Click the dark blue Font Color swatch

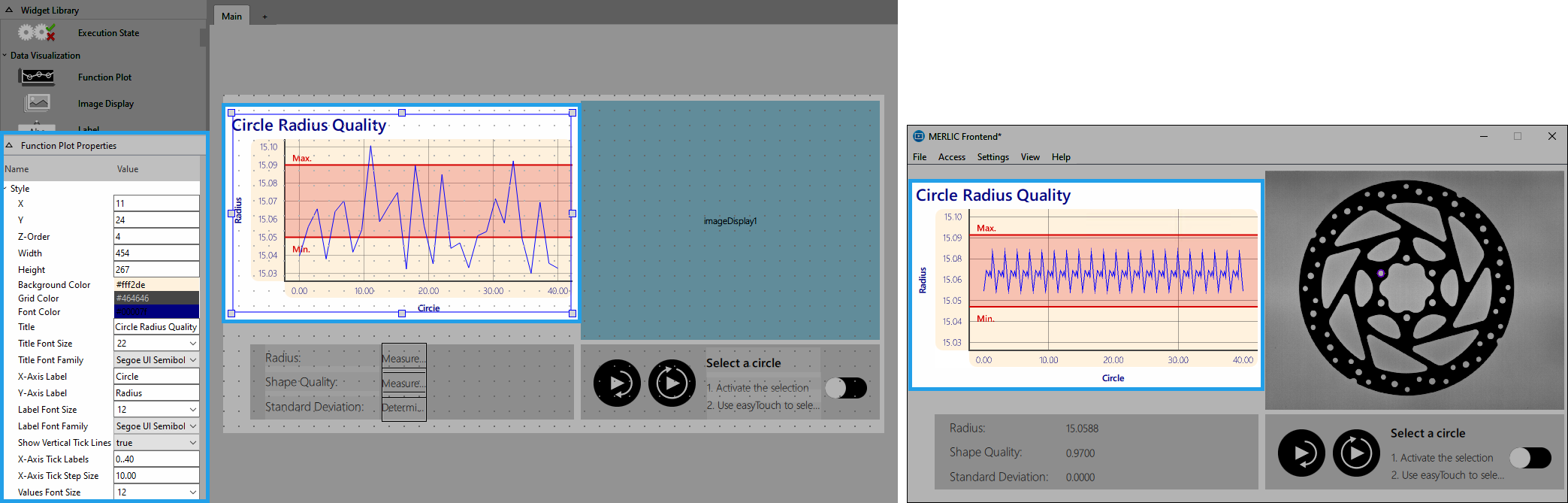[156, 312]
